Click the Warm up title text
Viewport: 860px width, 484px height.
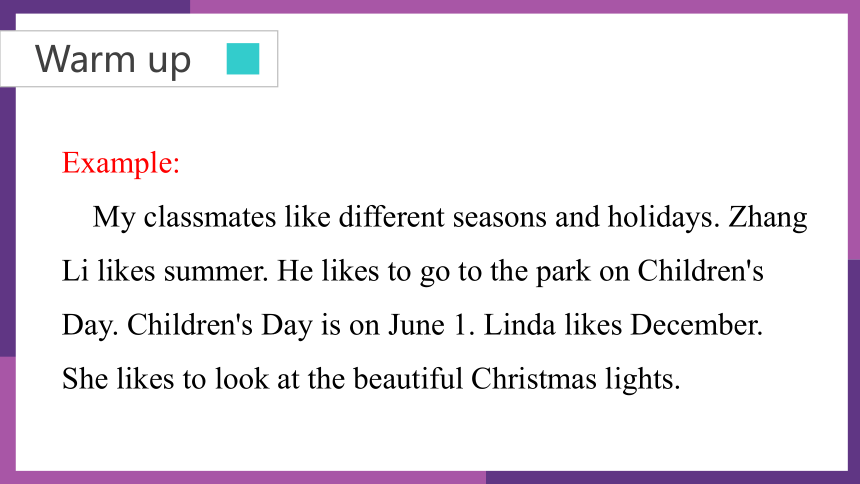point(113,59)
